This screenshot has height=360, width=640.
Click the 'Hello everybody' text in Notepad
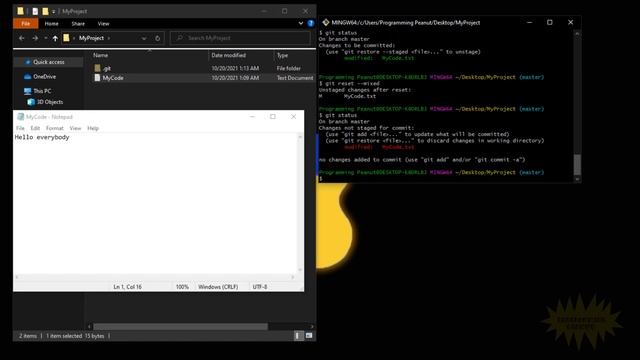(x=42, y=138)
